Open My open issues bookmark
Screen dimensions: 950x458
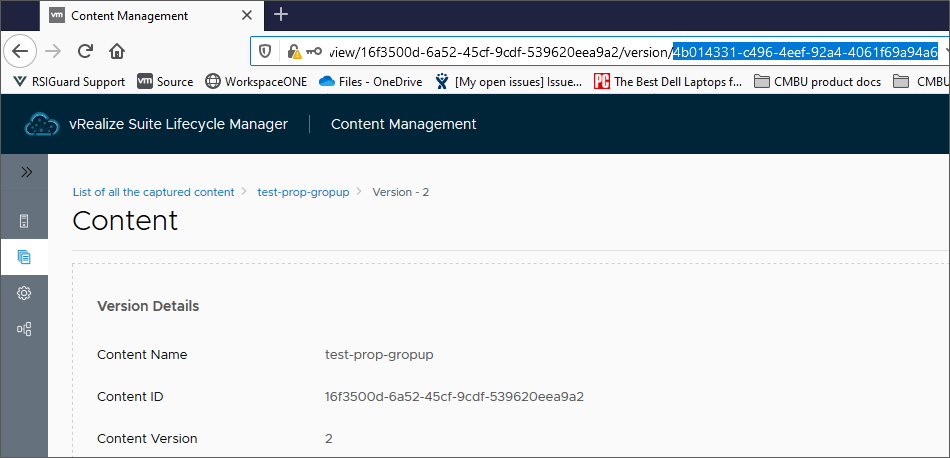click(509, 82)
